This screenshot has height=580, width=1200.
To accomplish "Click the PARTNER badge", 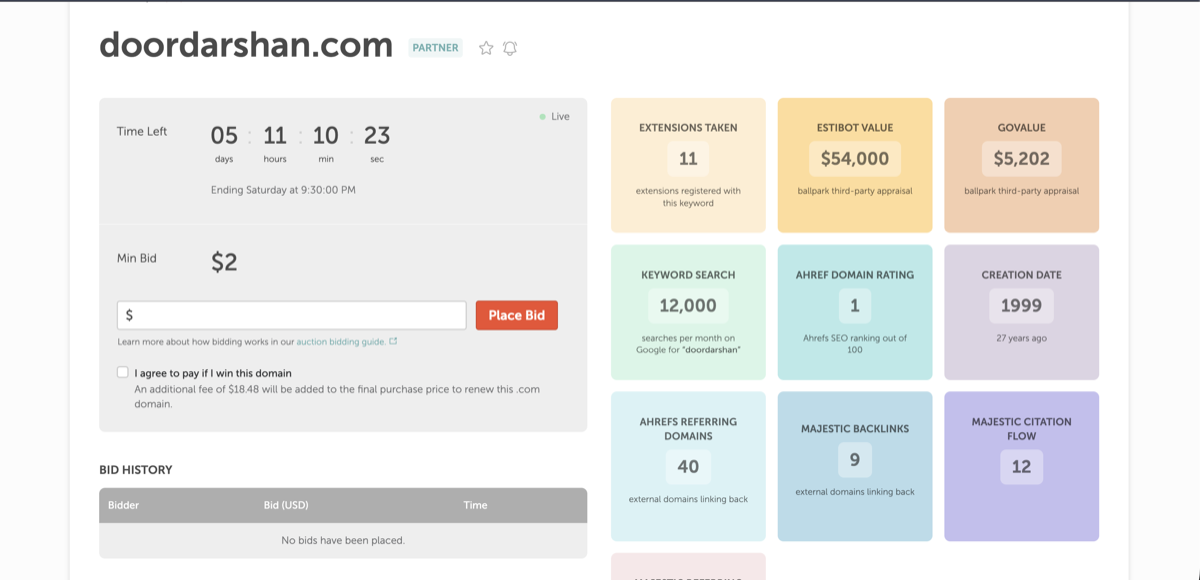I will (435, 47).
